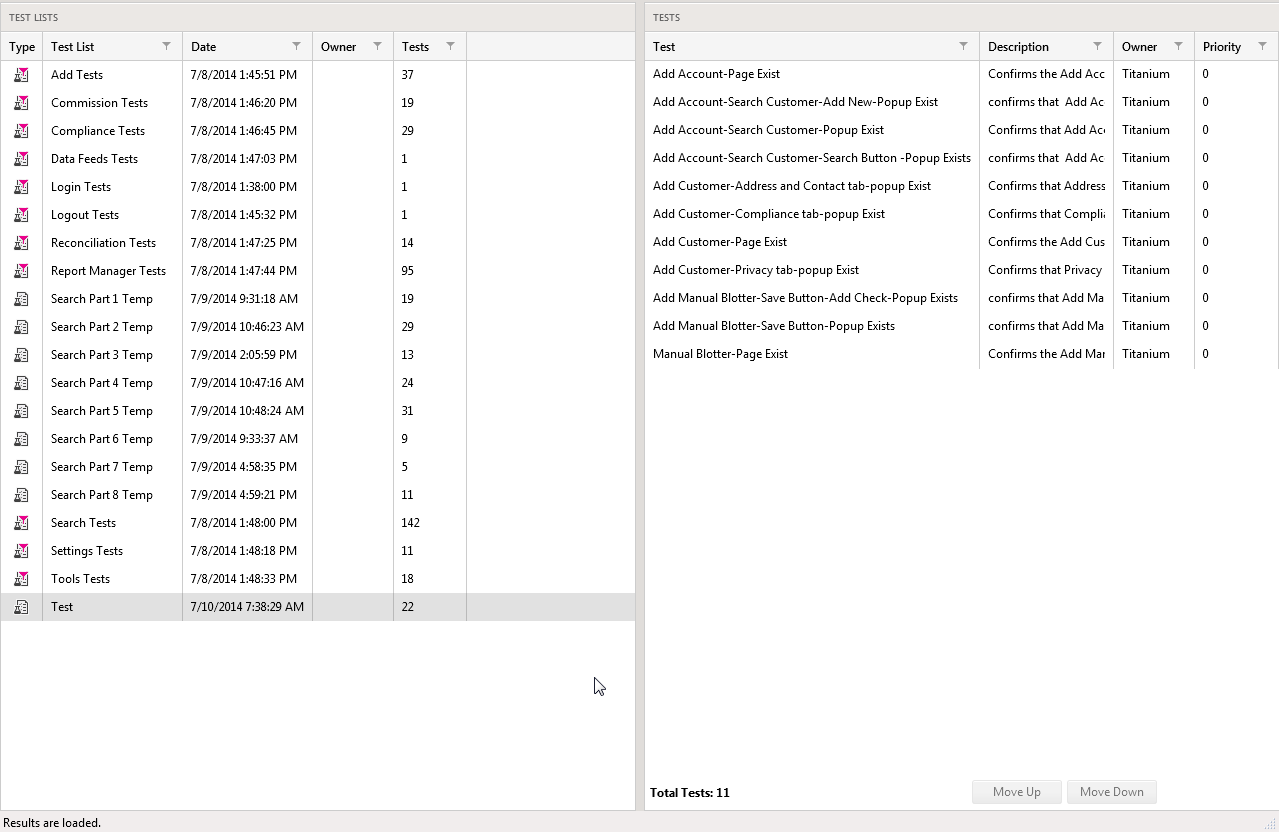The width and height of the screenshot is (1279, 832).
Task: Sort by the Type column header
Action: click(21, 47)
